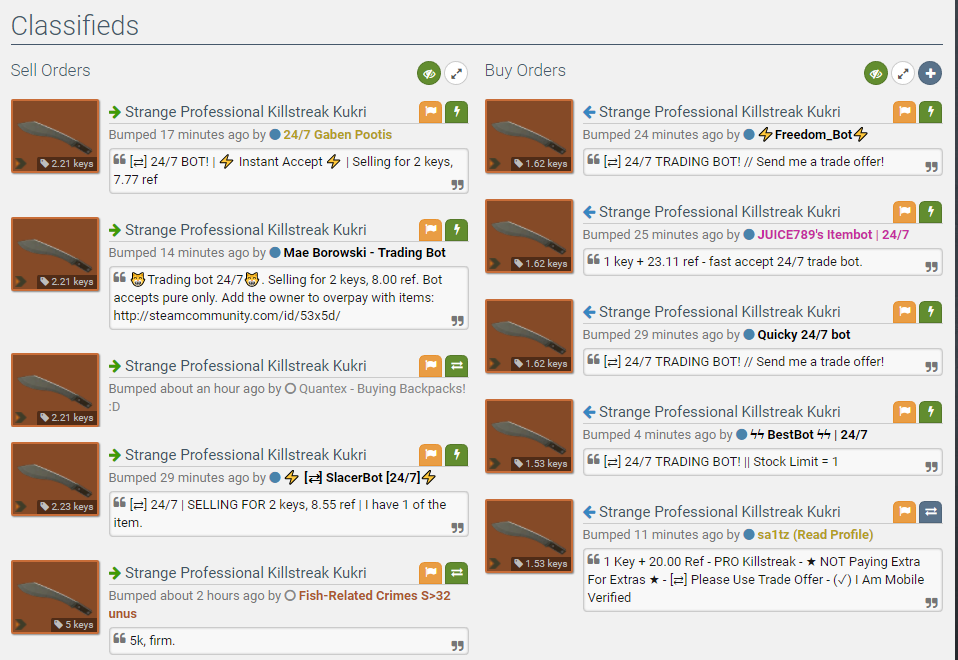The width and height of the screenshot is (958, 660).
Task: Open 24/7 Gaben Pootis profile
Action: coord(337,135)
